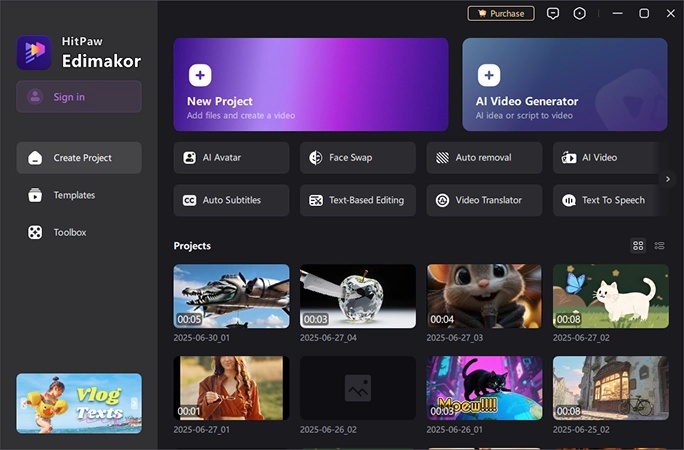Click project name 2025-06-27_03
This screenshot has height=450, width=684.
[455, 338]
